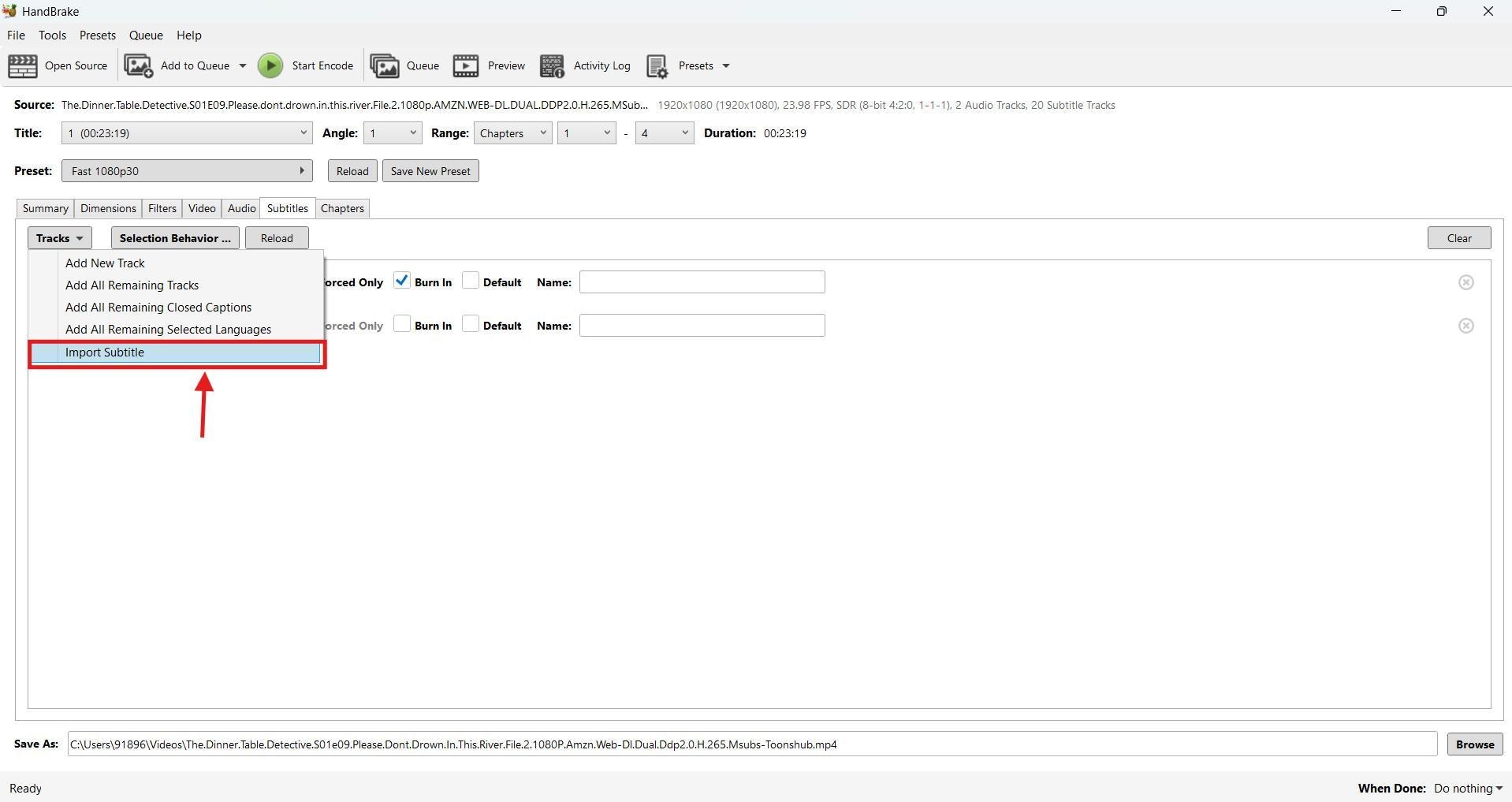Screen dimensions: 1512x802
Task: Open the Fast 1080p30 preset selector
Action: [x=187, y=171]
